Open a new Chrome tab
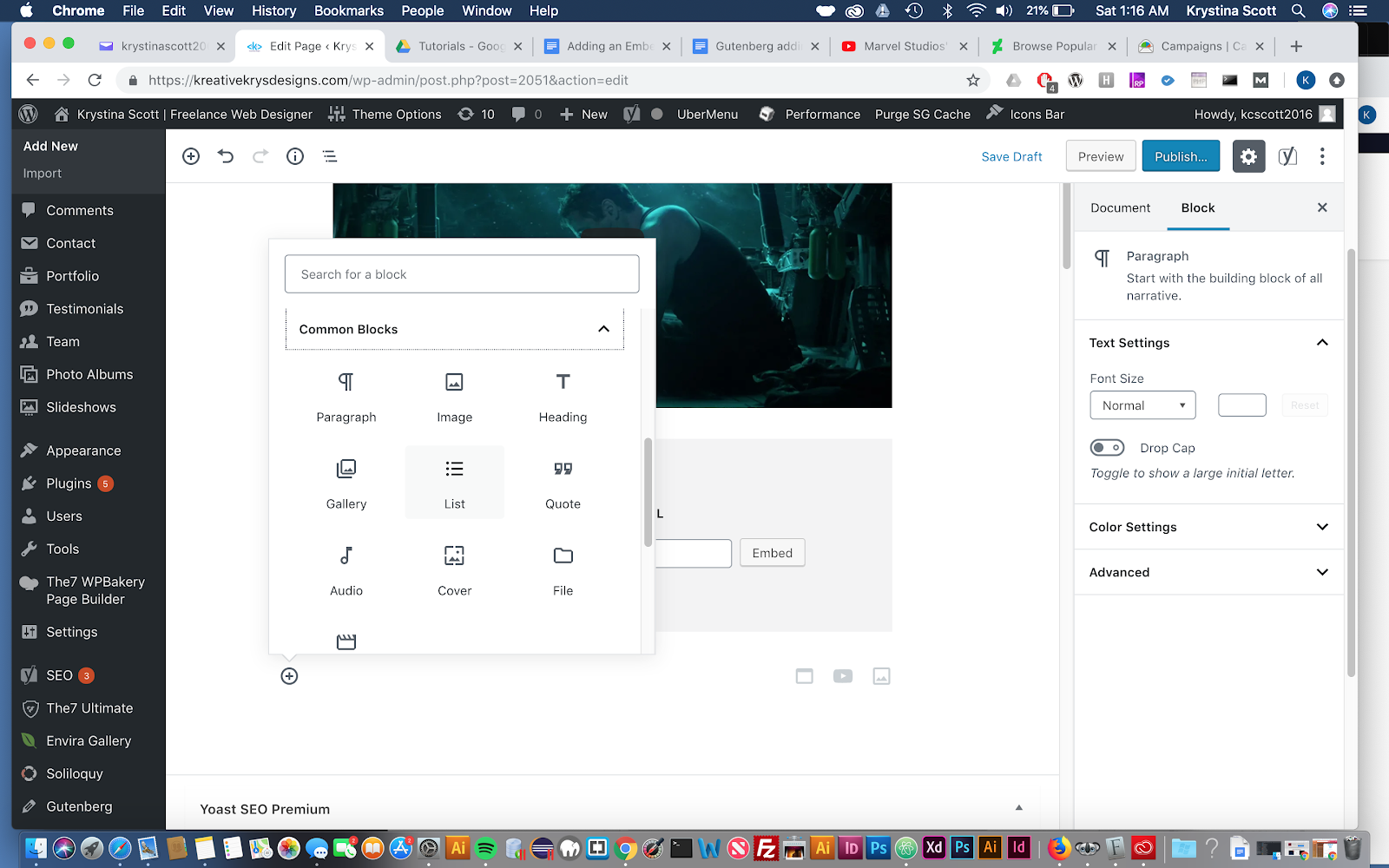 1296,46
